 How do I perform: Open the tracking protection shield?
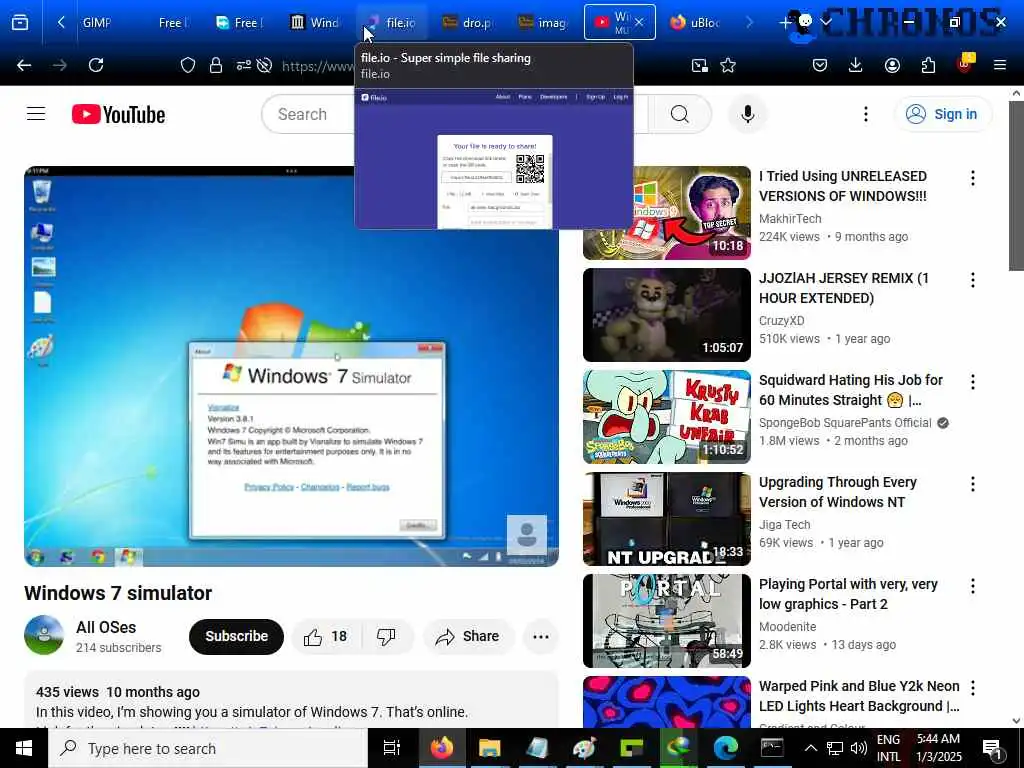tap(188, 65)
